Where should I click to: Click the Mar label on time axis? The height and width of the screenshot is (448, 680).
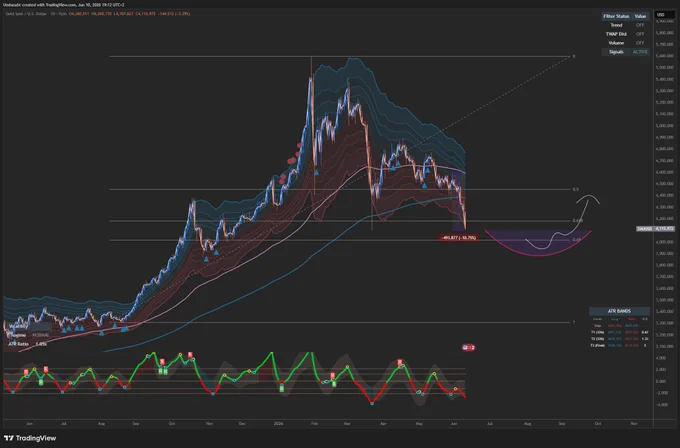347,423
